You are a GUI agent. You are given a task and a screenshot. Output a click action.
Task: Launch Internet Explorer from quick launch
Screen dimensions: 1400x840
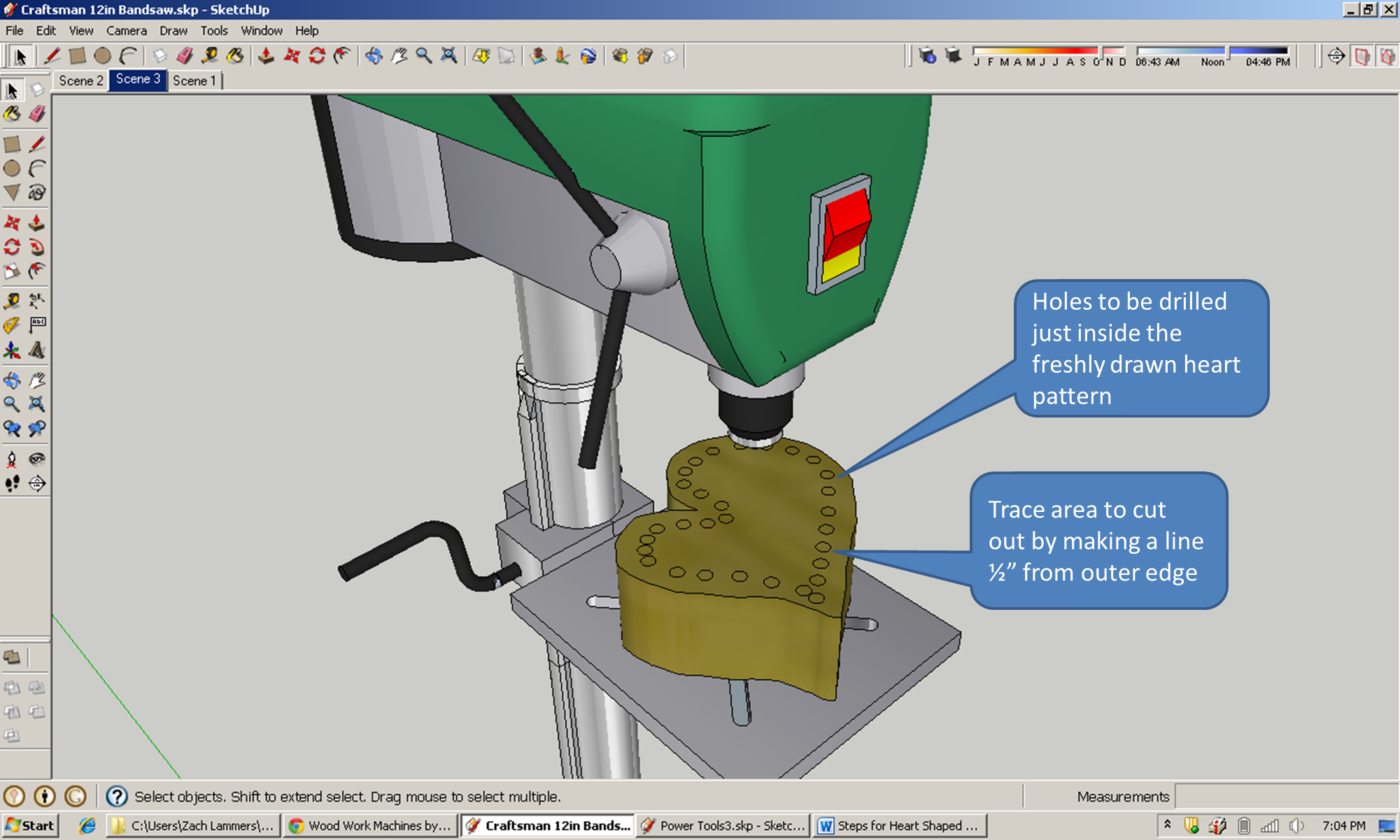point(87,826)
